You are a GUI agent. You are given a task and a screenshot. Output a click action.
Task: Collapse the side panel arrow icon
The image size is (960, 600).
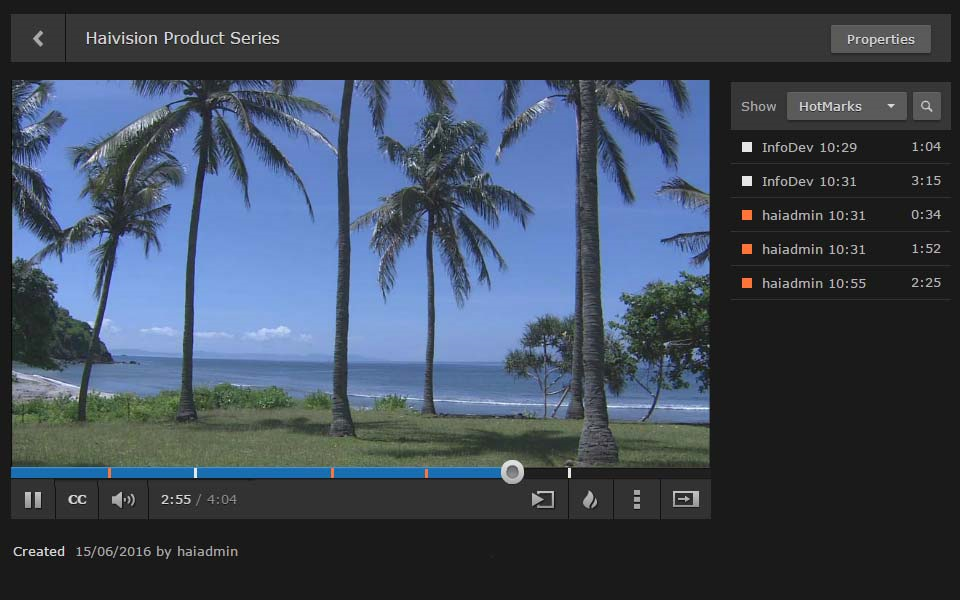click(686, 499)
